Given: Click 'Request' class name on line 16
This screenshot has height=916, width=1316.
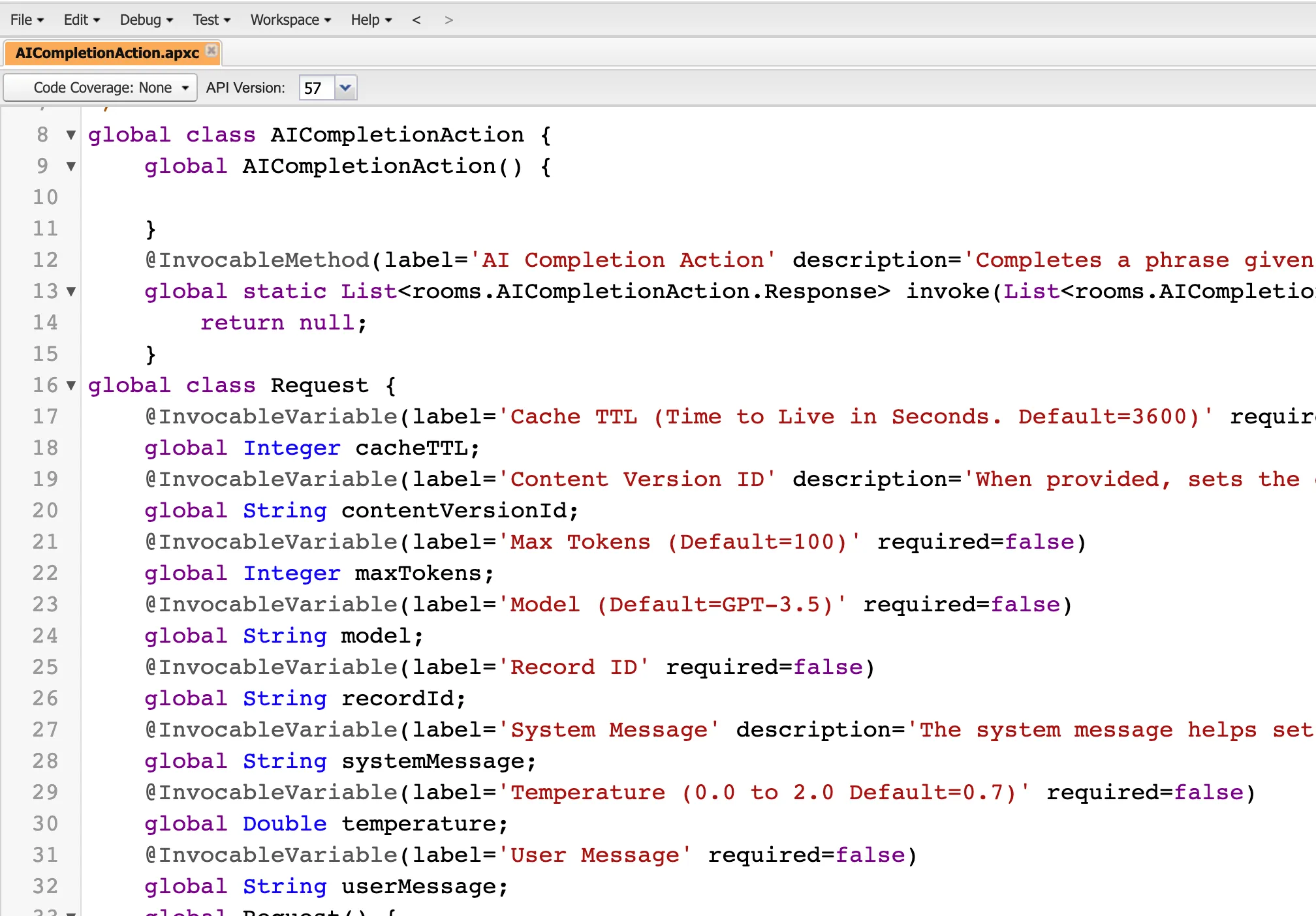Looking at the screenshot, I should [x=319, y=386].
